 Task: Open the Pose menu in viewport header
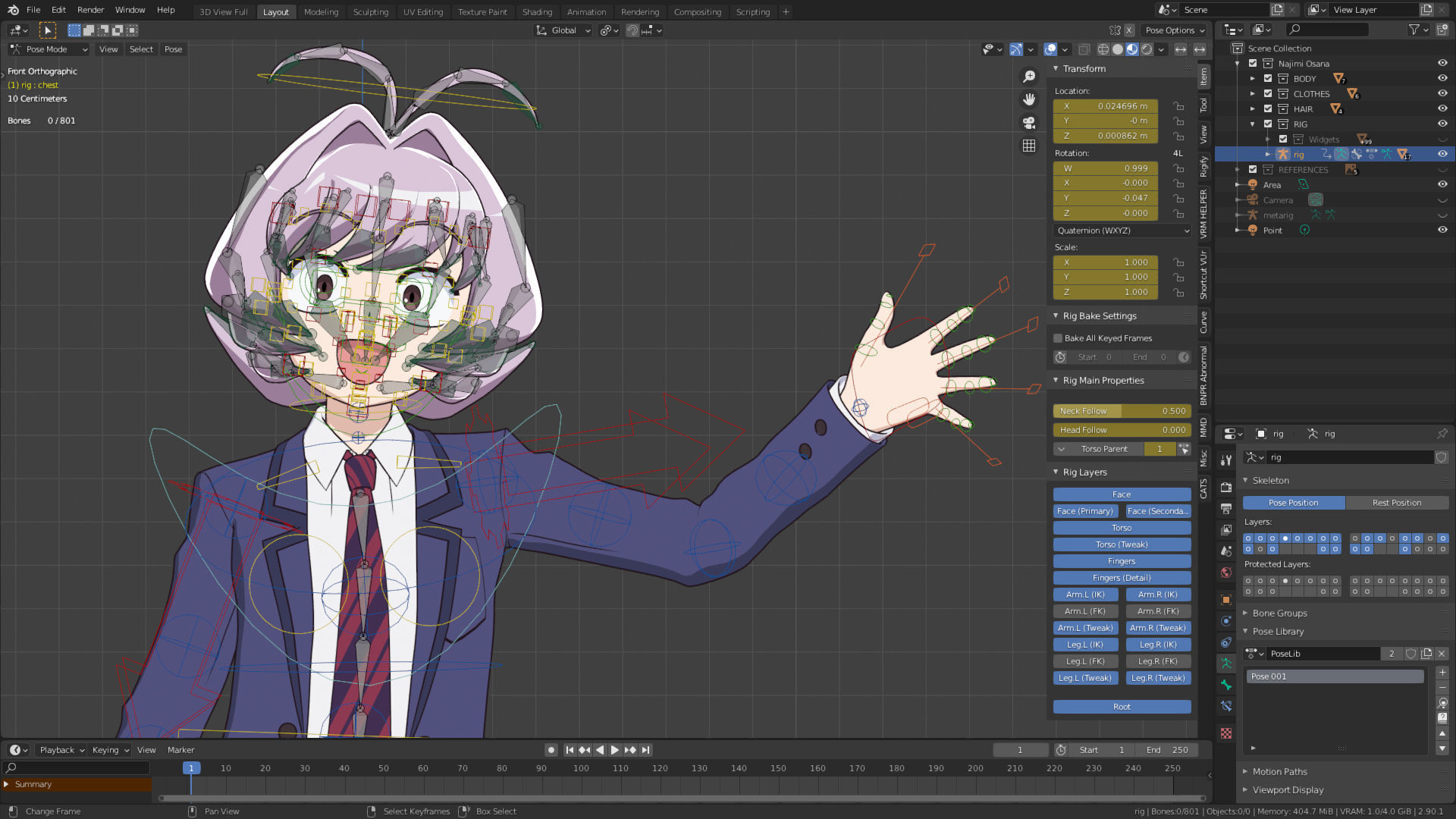174,49
